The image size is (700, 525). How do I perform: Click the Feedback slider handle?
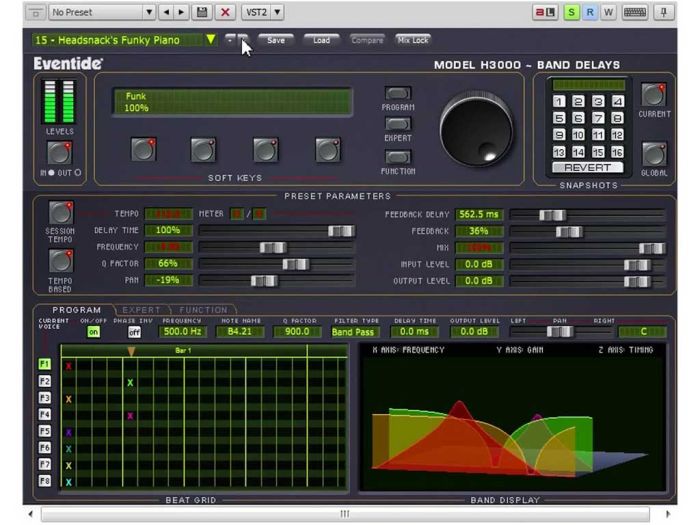point(569,231)
